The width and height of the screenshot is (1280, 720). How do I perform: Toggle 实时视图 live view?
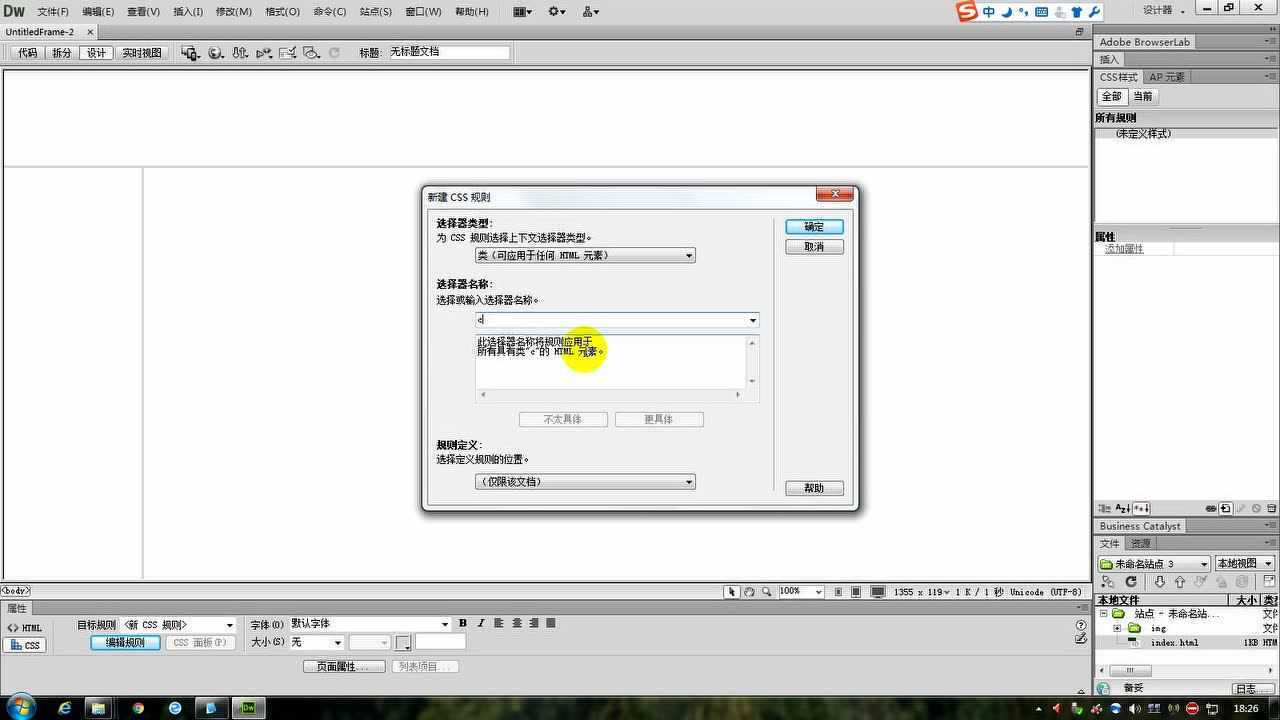(142, 53)
